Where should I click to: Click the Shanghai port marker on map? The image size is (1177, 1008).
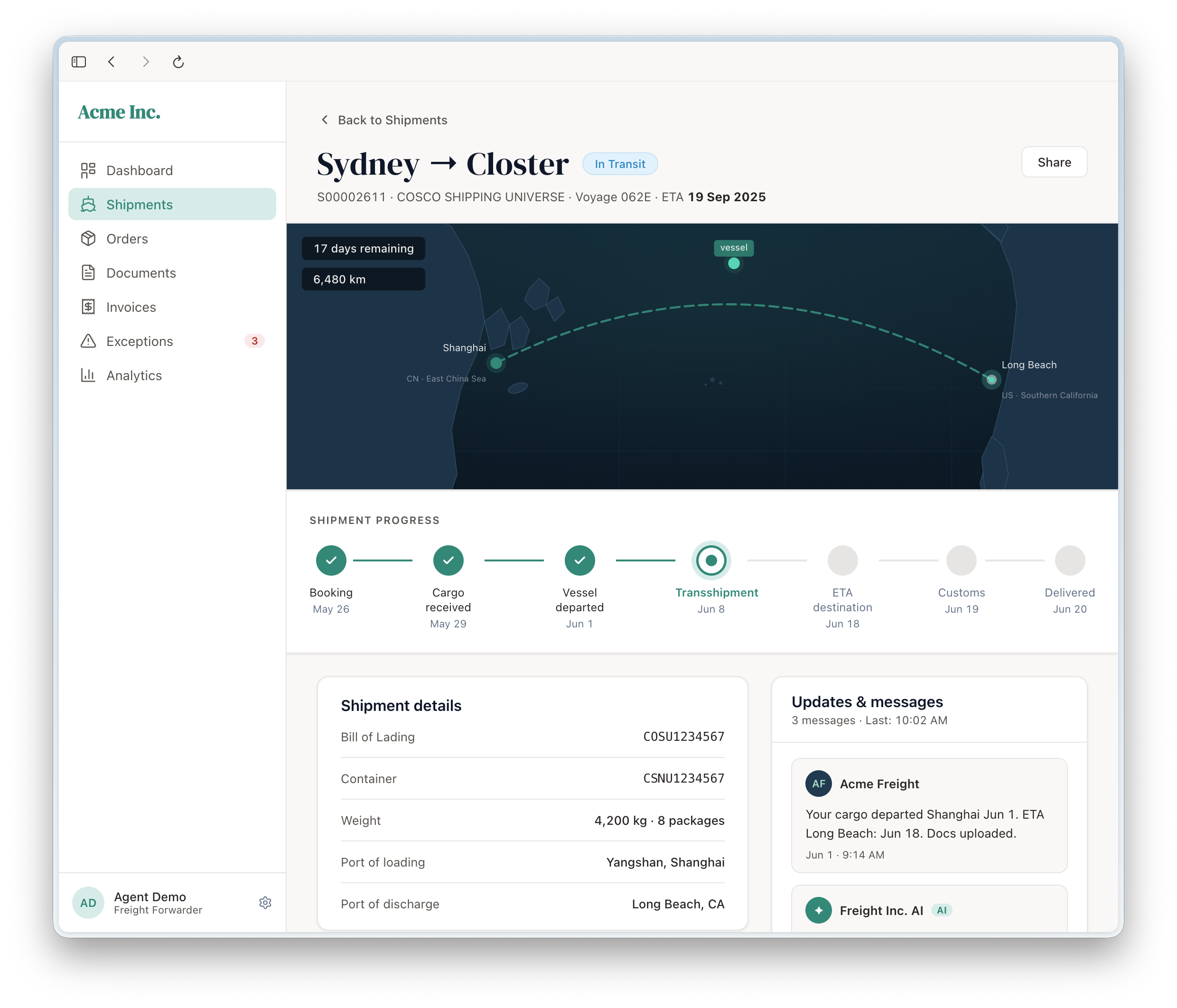[x=496, y=363]
